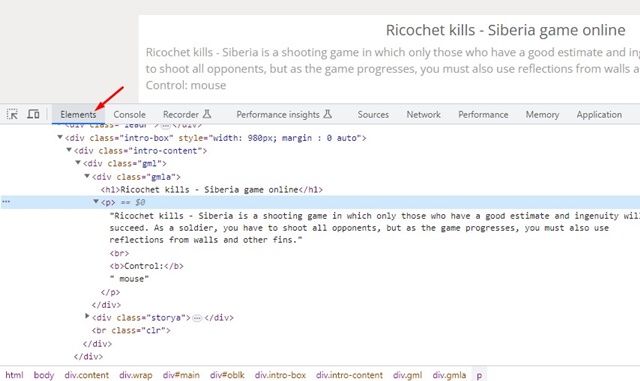Collapse the gml div node
This screenshot has height=381, width=640.
[x=78, y=163]
